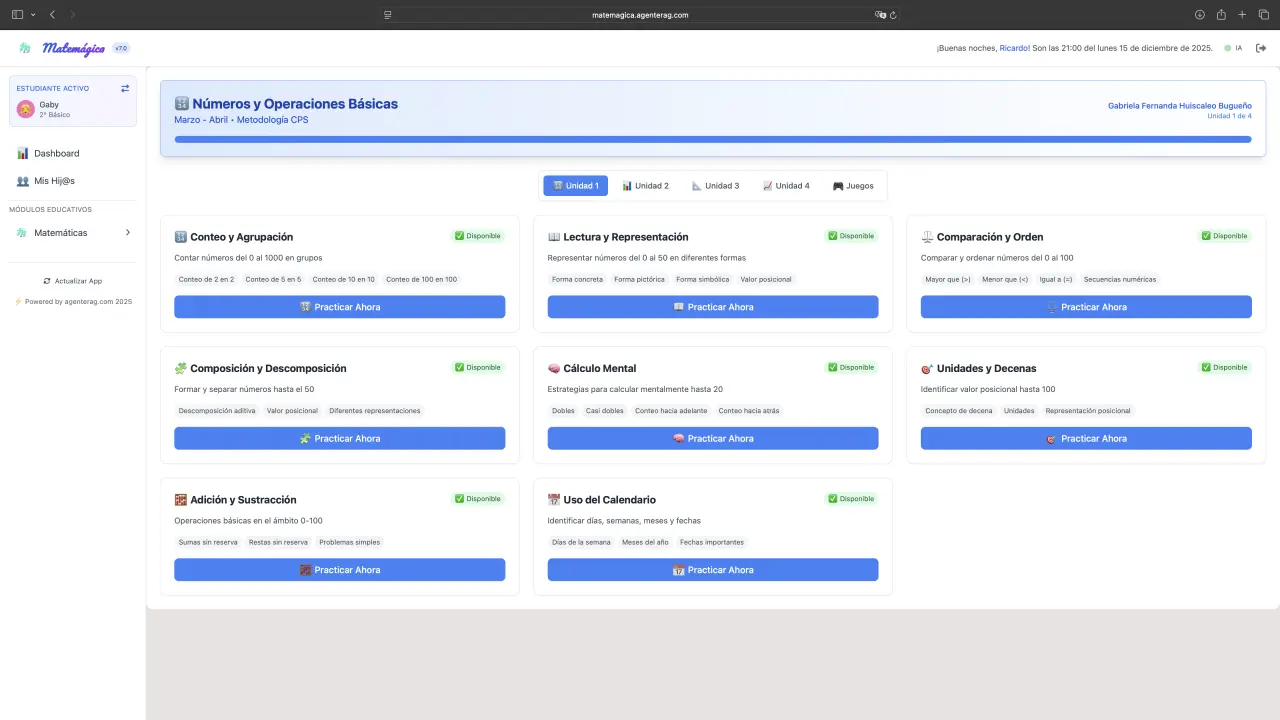Image resolution: width=1280 pixels, height=720 pixels.
Task: Expand the Matemáticas module chevron
Action: click(127, 233)
